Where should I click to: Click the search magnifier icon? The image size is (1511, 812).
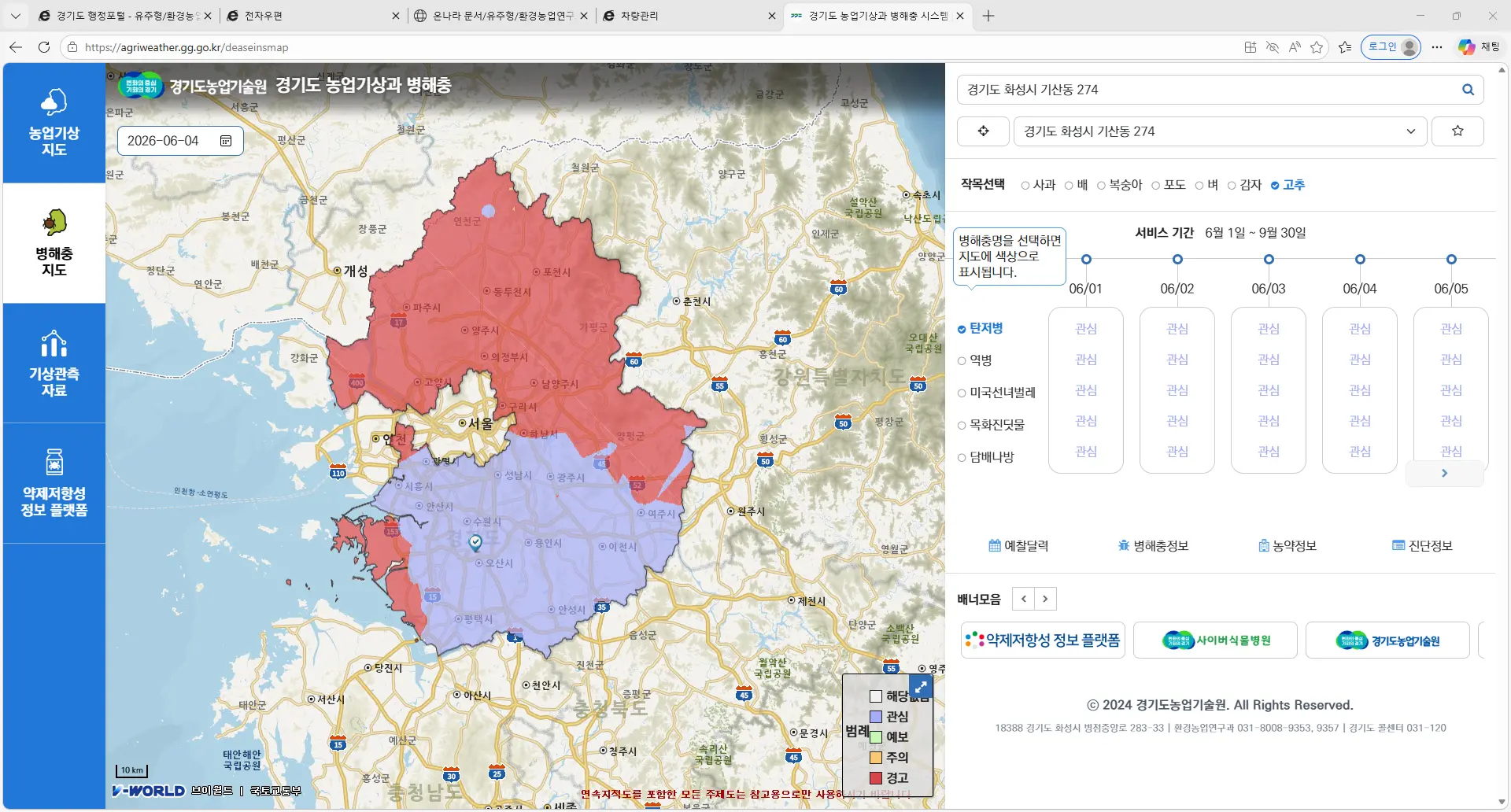(1468, 90)
